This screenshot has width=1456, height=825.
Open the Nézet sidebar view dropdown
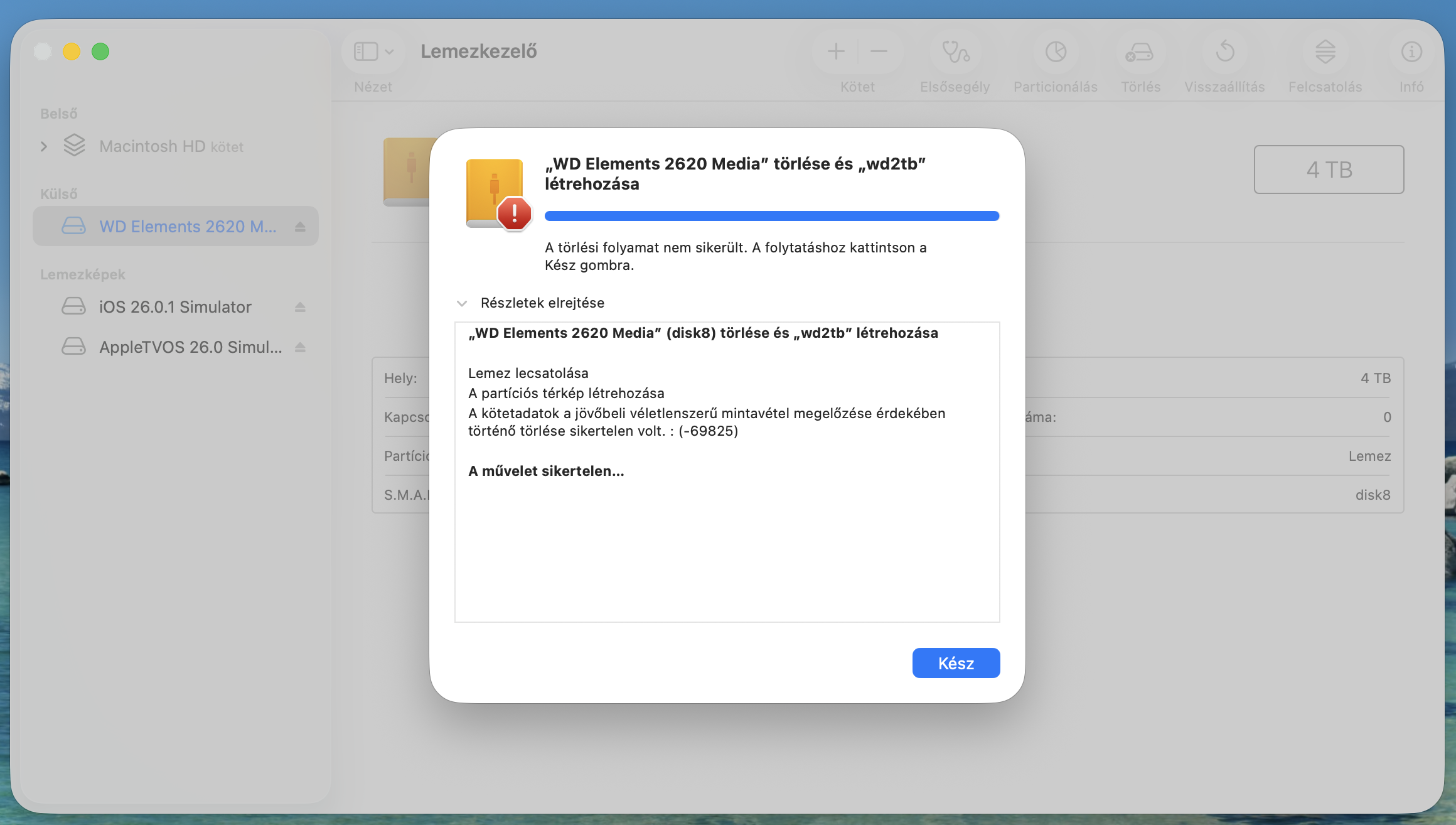point(373,52)
